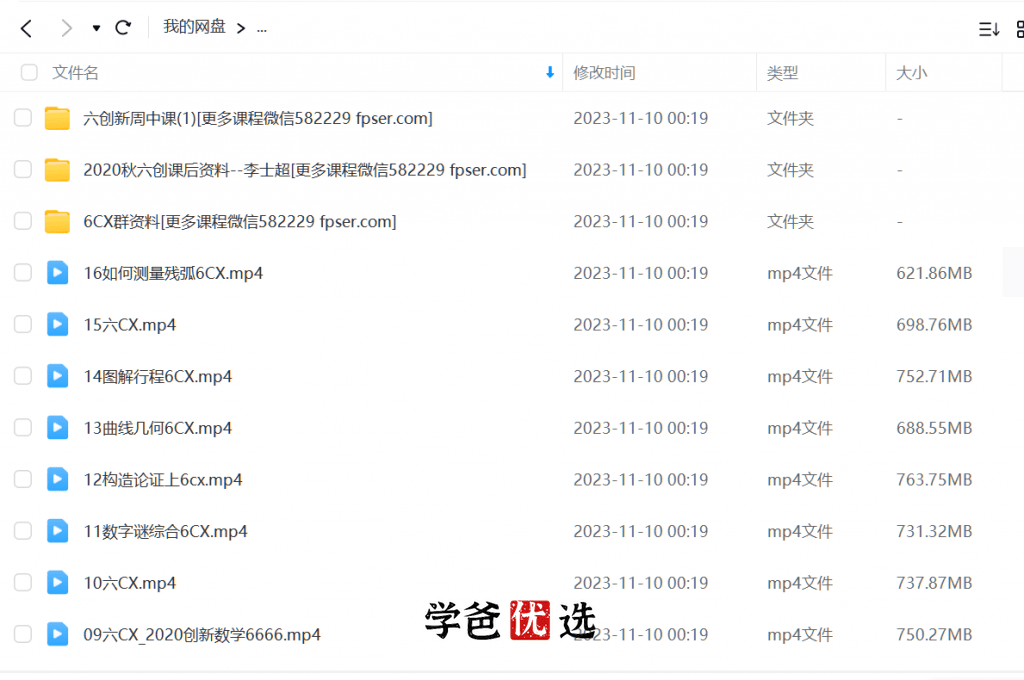The width and height of the screenshot is (1024, 680).
Task: Open folder name 6CX群资料[更多课程微信582229 fpser.com]
Action: click(240, 221)
